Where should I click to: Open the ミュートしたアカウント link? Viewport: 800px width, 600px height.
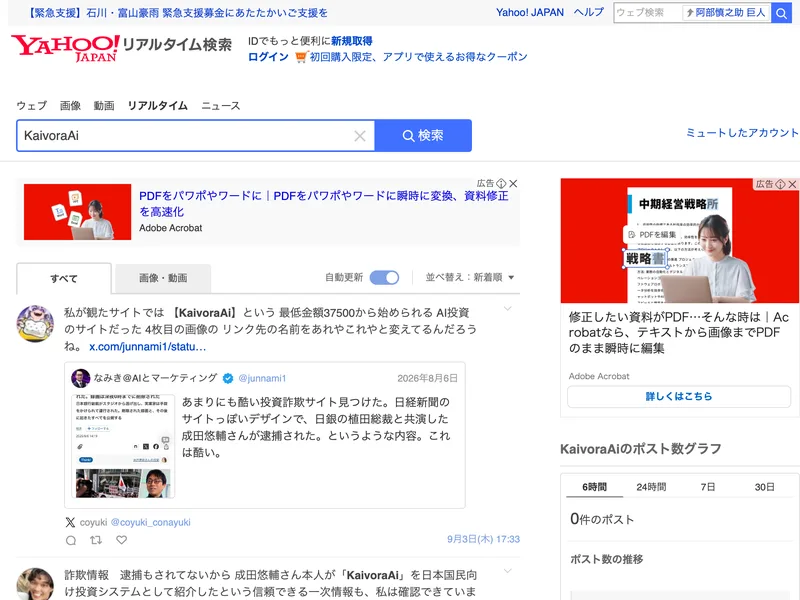(x=742, y=133)
